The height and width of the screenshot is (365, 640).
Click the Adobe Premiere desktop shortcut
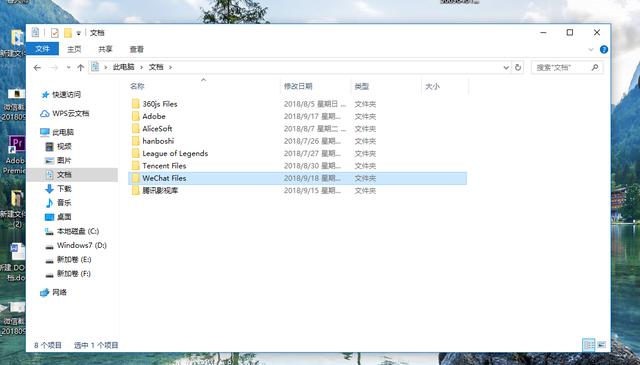coord(16,155)
